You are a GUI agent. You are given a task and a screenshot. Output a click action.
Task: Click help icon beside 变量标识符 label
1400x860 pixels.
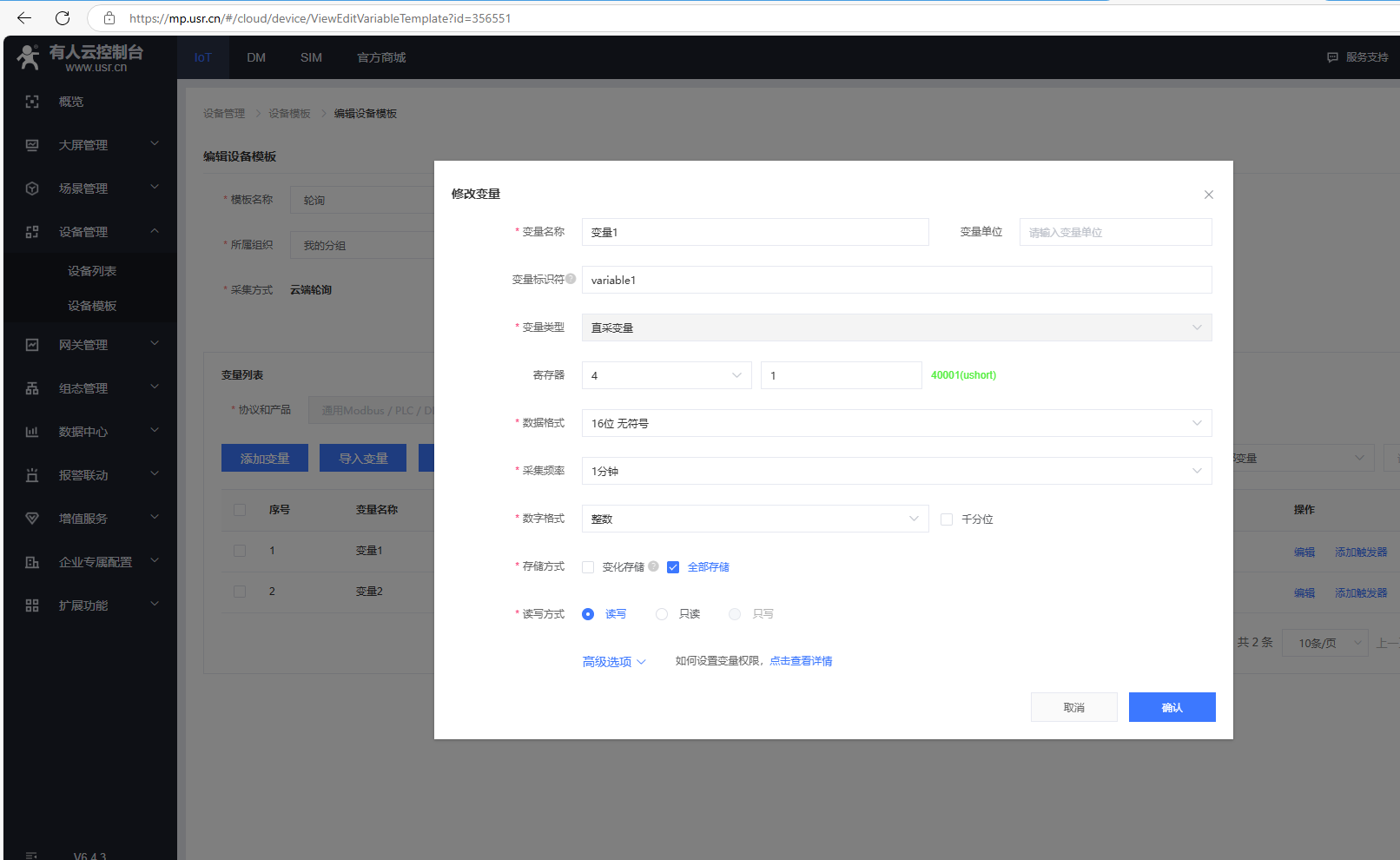[x=571, y=279]
